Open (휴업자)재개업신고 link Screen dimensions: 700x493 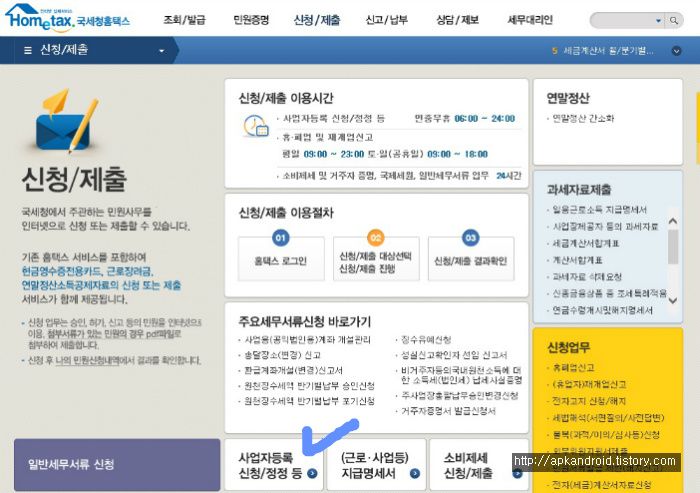[x=589, y=384]
